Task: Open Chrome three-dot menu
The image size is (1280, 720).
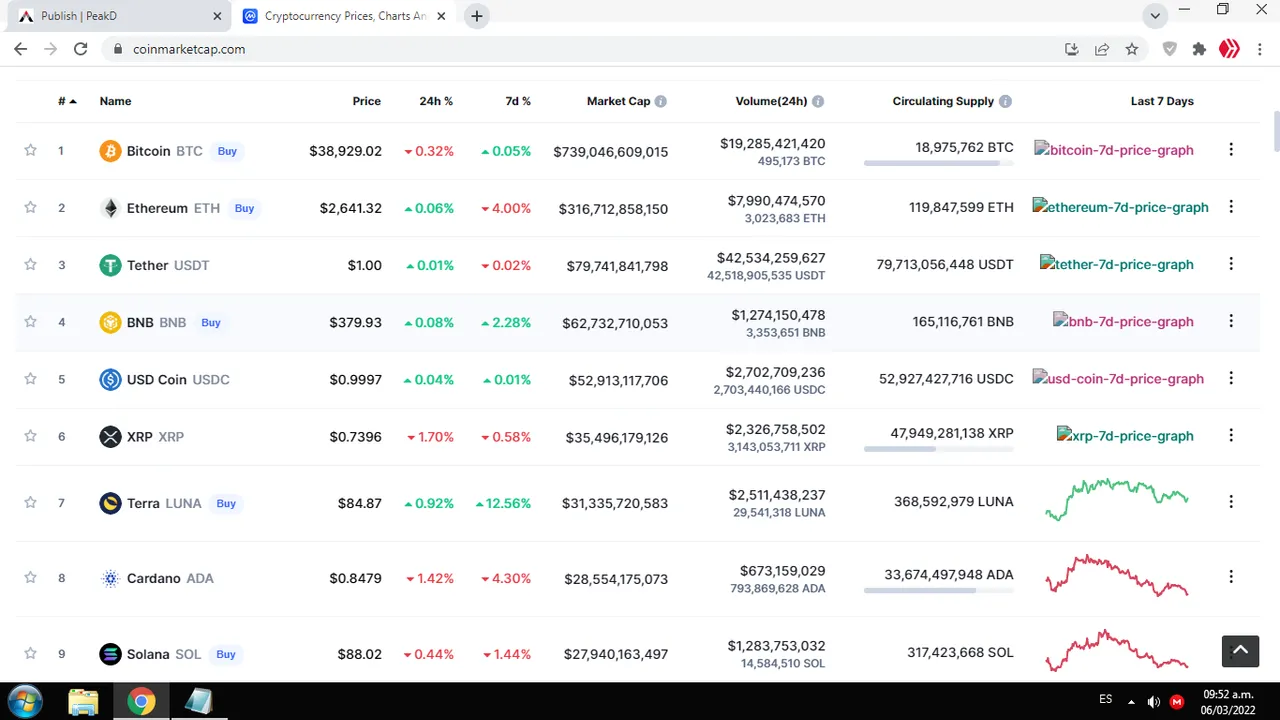Action: (1258, 49)
